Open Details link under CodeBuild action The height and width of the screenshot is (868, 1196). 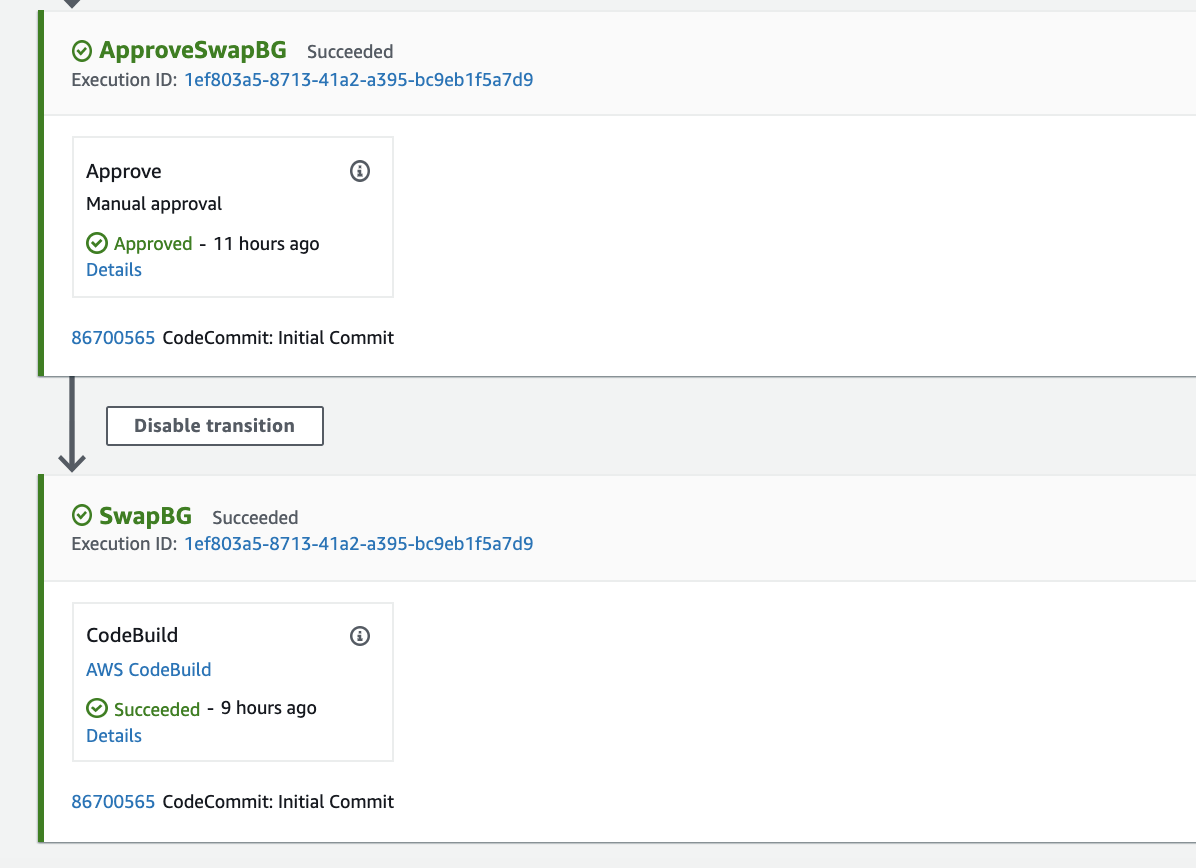114,736
